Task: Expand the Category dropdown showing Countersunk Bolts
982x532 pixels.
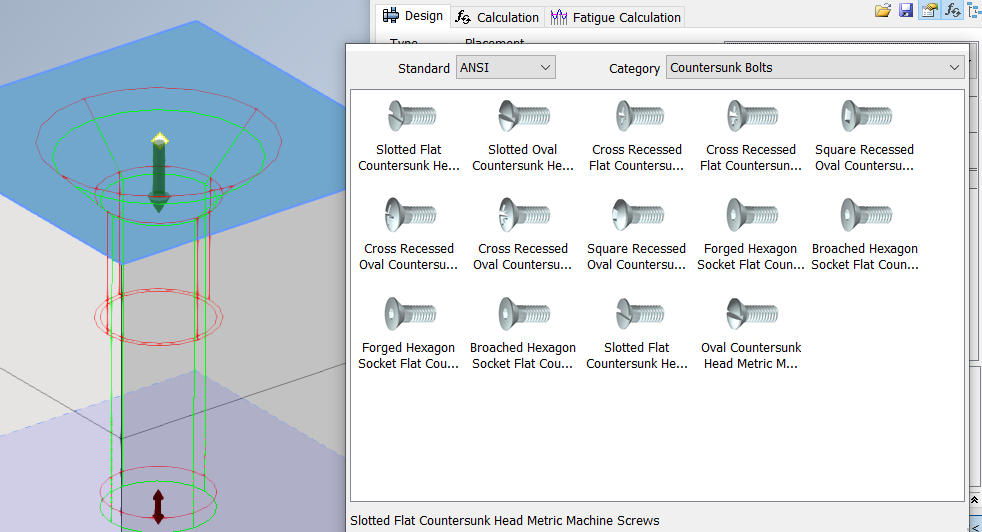Action: tap(815, 68)
